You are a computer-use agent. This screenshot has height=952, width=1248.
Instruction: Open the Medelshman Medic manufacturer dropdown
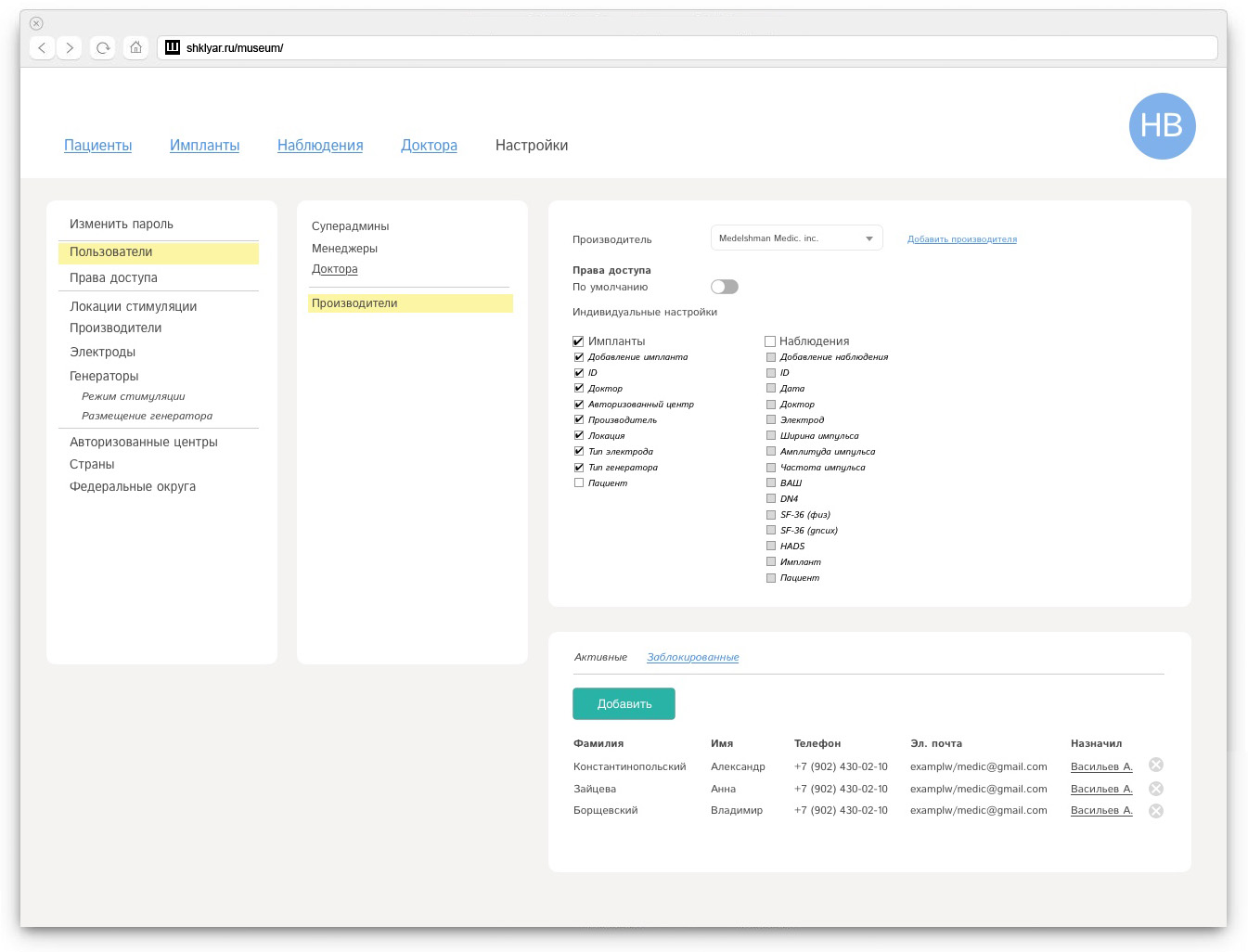coord(796,238)
